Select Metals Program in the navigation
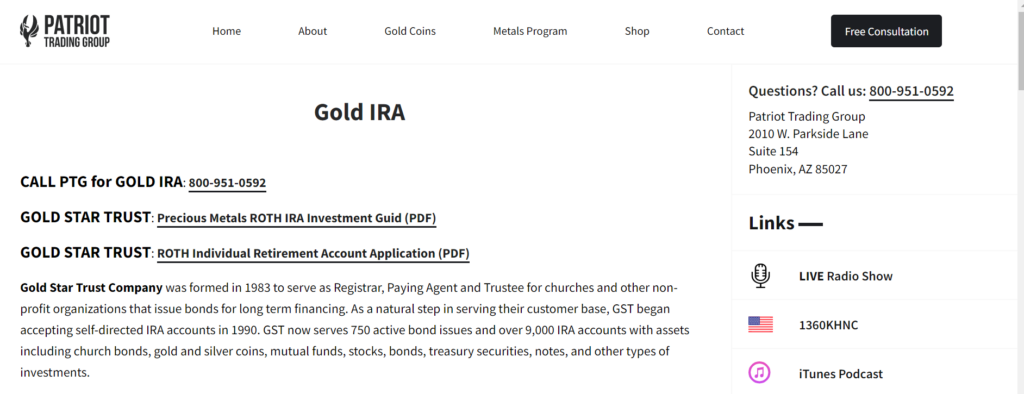The image size is (1024, 394). click(x=530, y=31)
